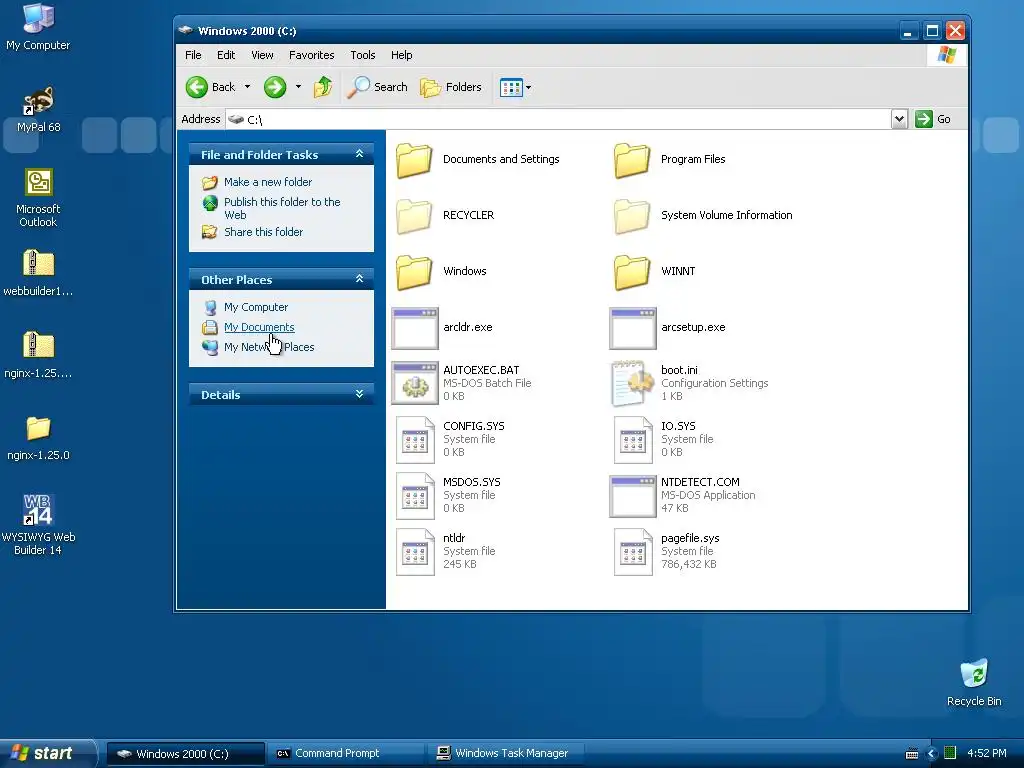The image size is (1024, 768).
Task: Select AUTOEXEC.BAT file icon
Action: pos(415,384)
